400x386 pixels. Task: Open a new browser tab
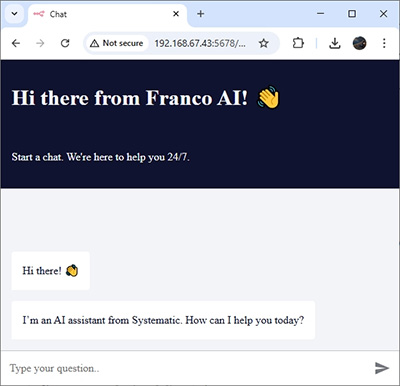tap(200, 14)
